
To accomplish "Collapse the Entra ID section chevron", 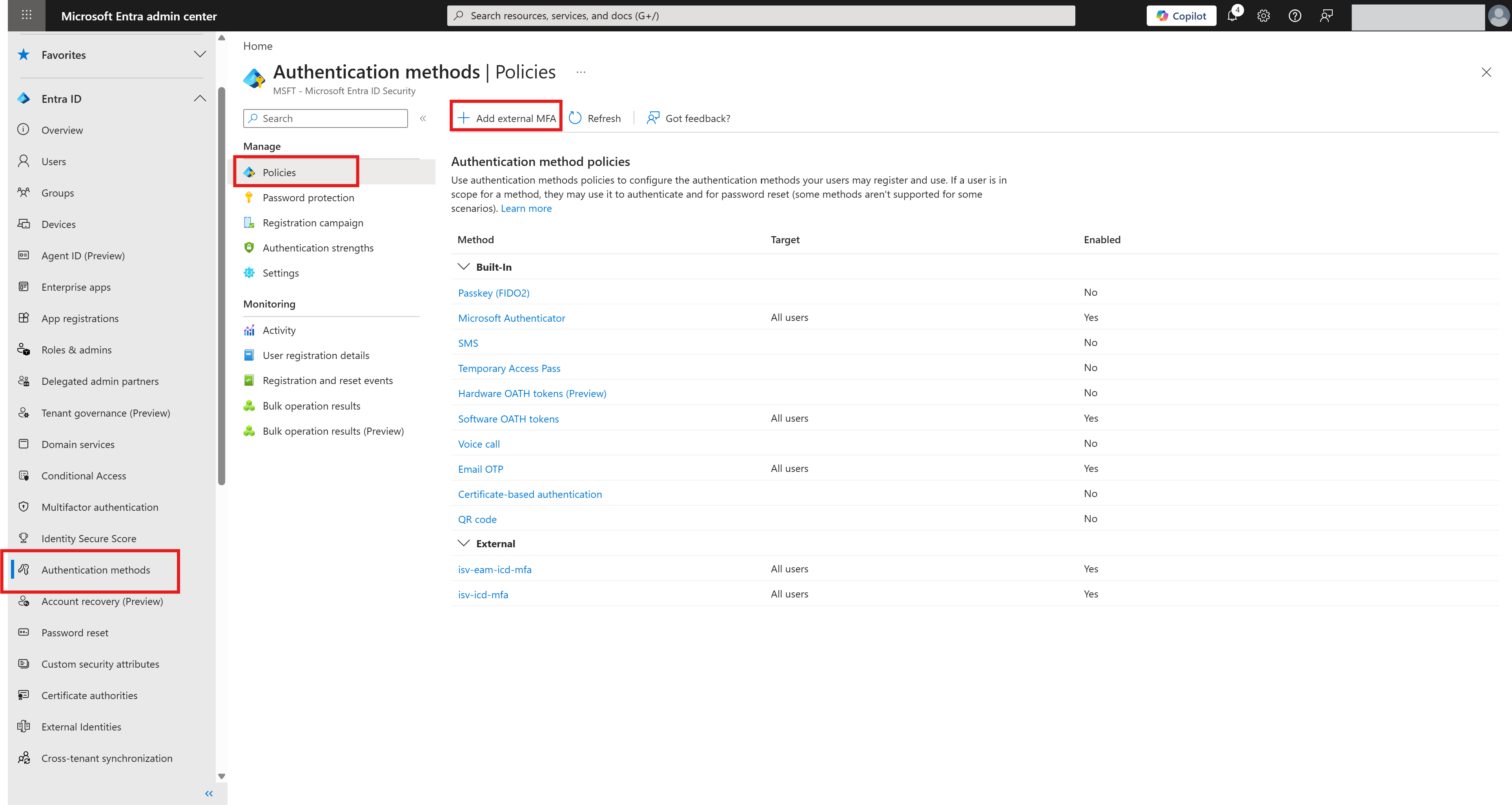I will pyautogui.click(x=200, y=98).
